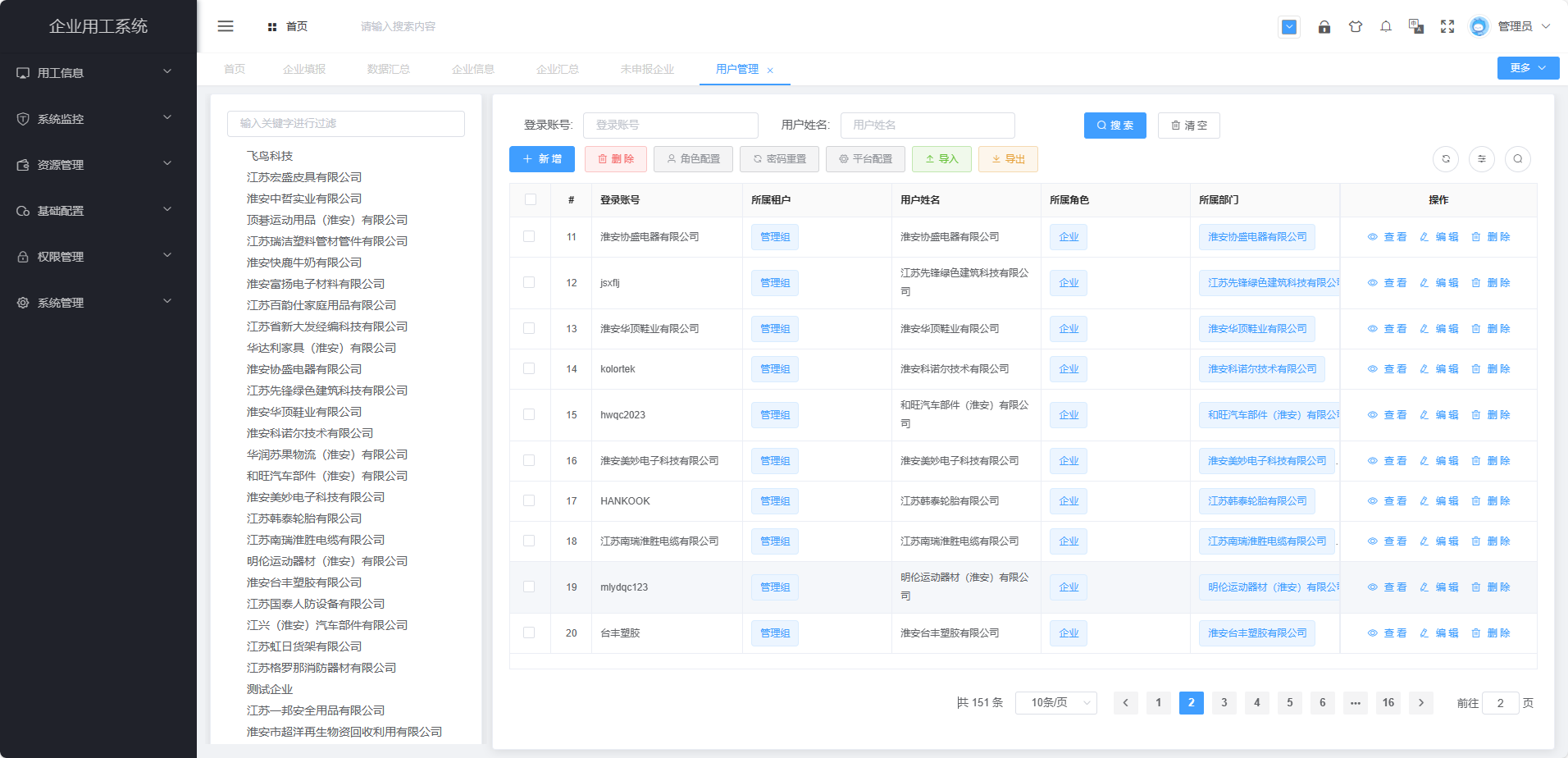Viewport: 1568px width, 758px height.
Task: Click the 新增 button
Action: click(x=542, y=159)
